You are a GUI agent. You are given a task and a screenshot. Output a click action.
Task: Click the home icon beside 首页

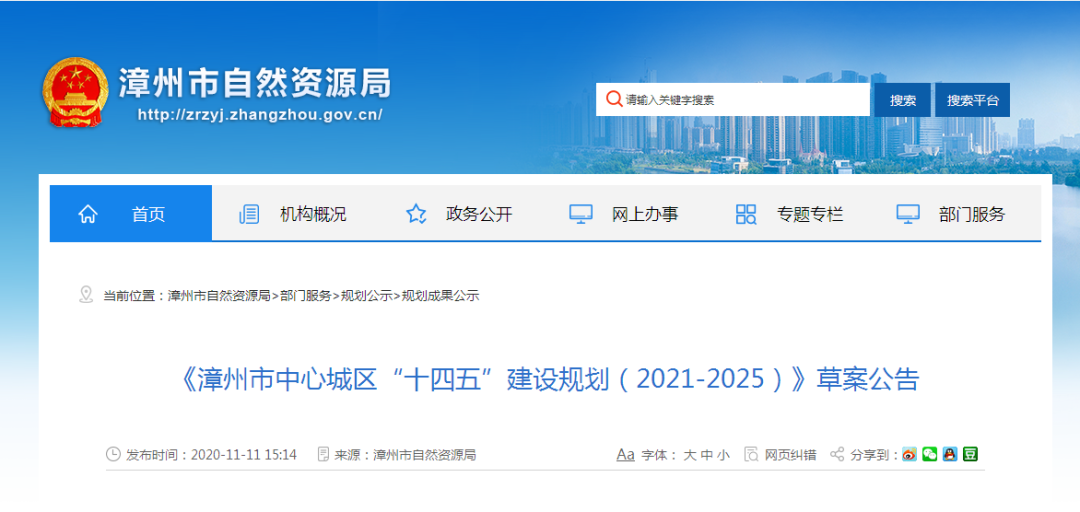[x=88, y=214]
